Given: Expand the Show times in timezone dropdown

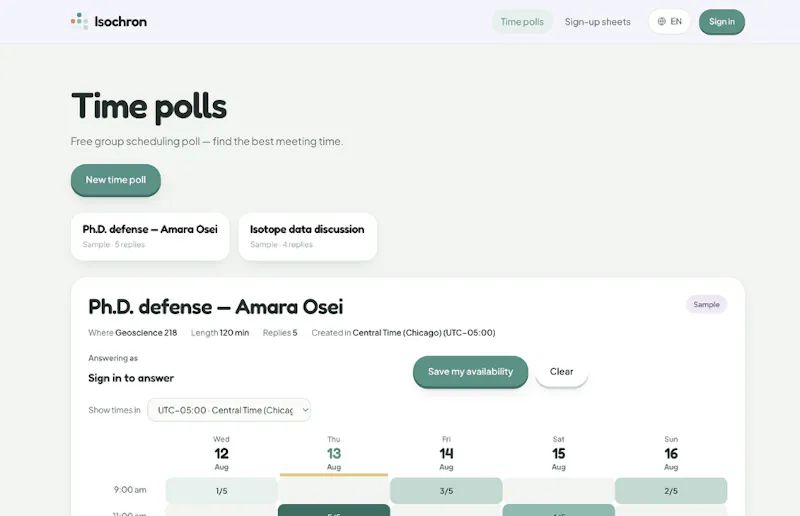Looking at the screenshot, I should tap(229, 410).
